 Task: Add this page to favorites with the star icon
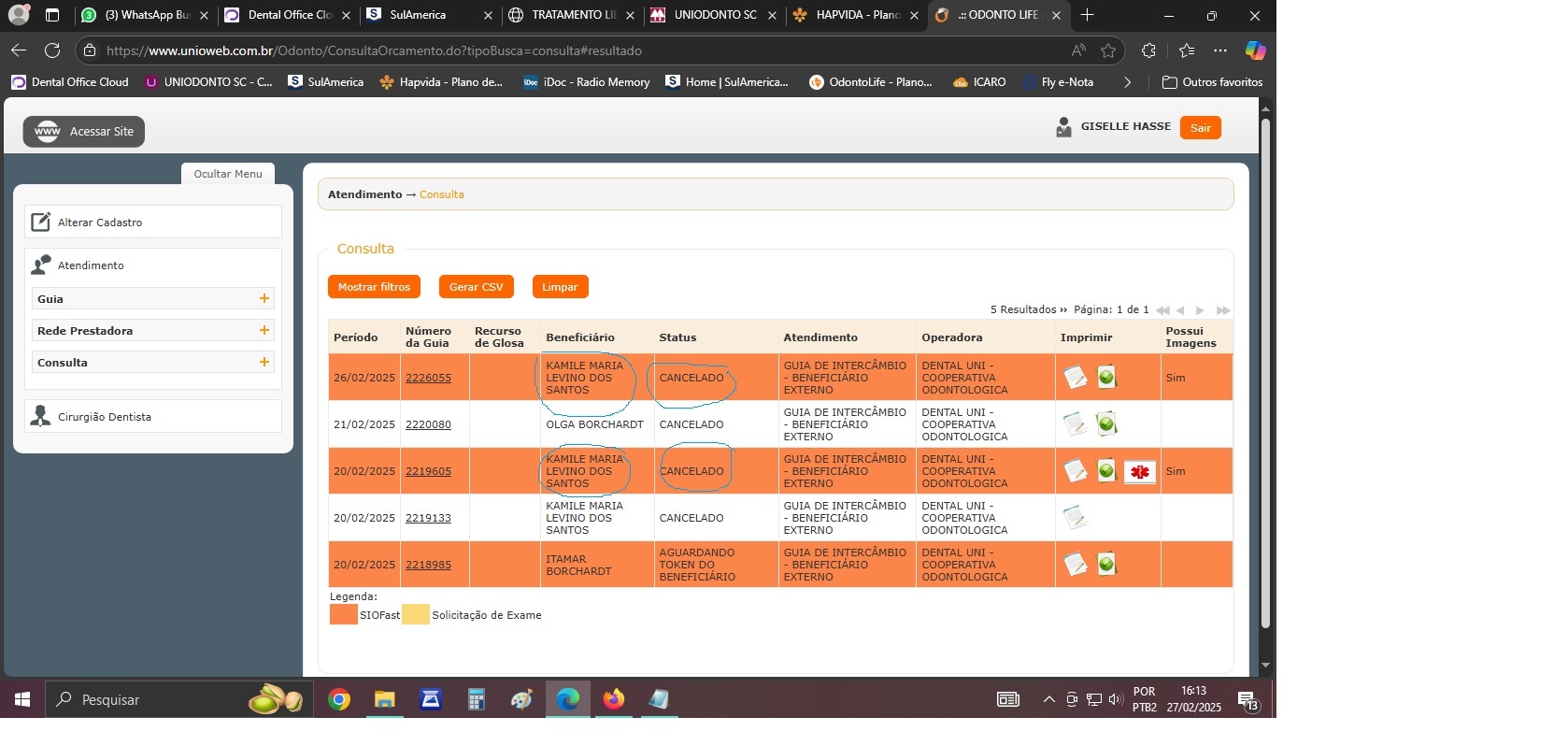[x=1108, y=50]
